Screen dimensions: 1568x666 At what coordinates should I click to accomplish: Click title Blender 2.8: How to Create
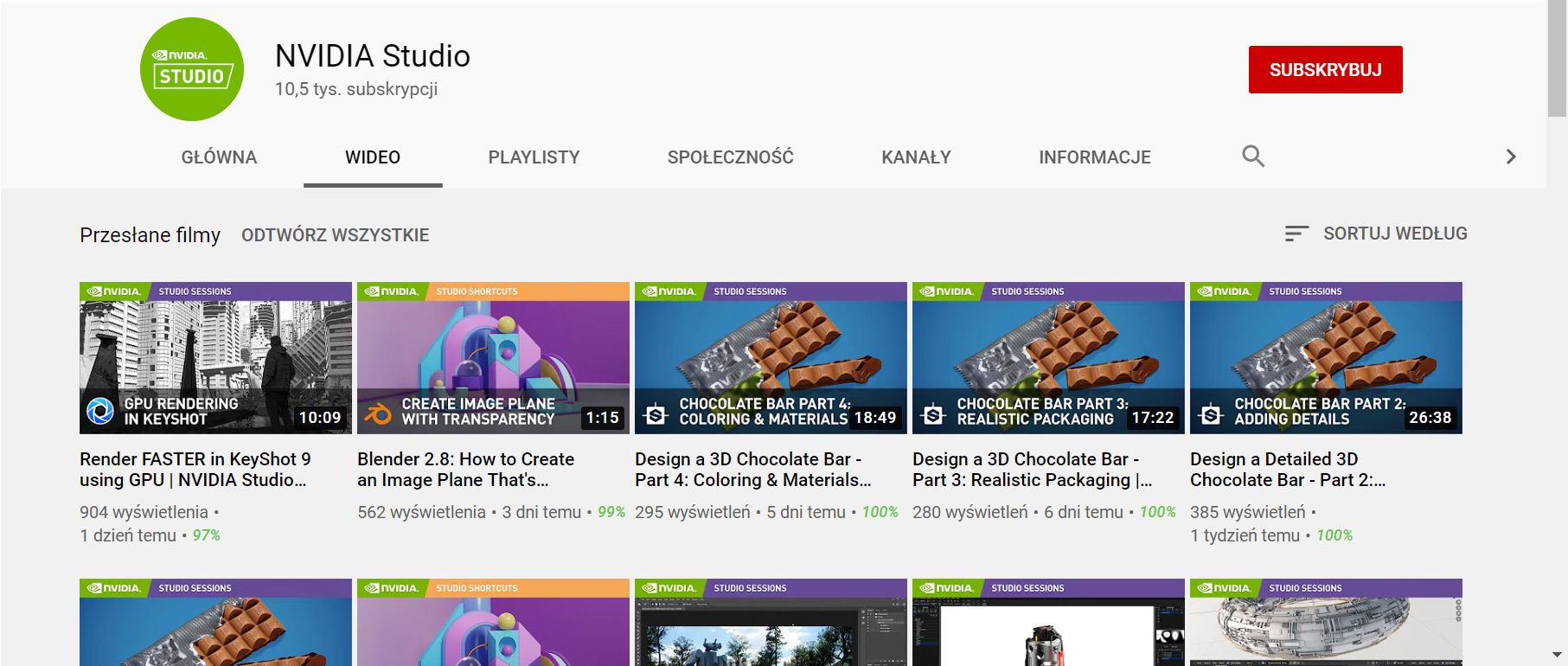click(466, 470)
